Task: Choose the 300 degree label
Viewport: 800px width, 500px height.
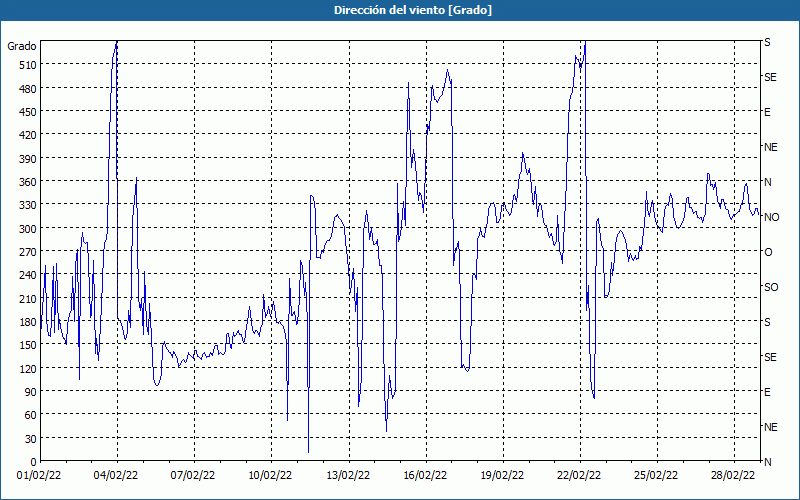Action: 28,229
